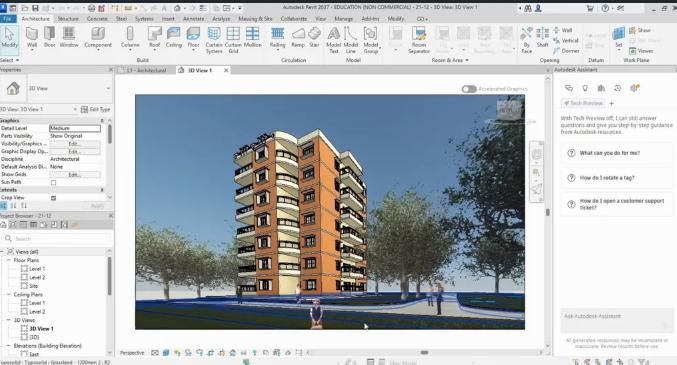This screenshot has width=677, height=365.
Task: Click the Edit Type button
Action: pos(95,109)
